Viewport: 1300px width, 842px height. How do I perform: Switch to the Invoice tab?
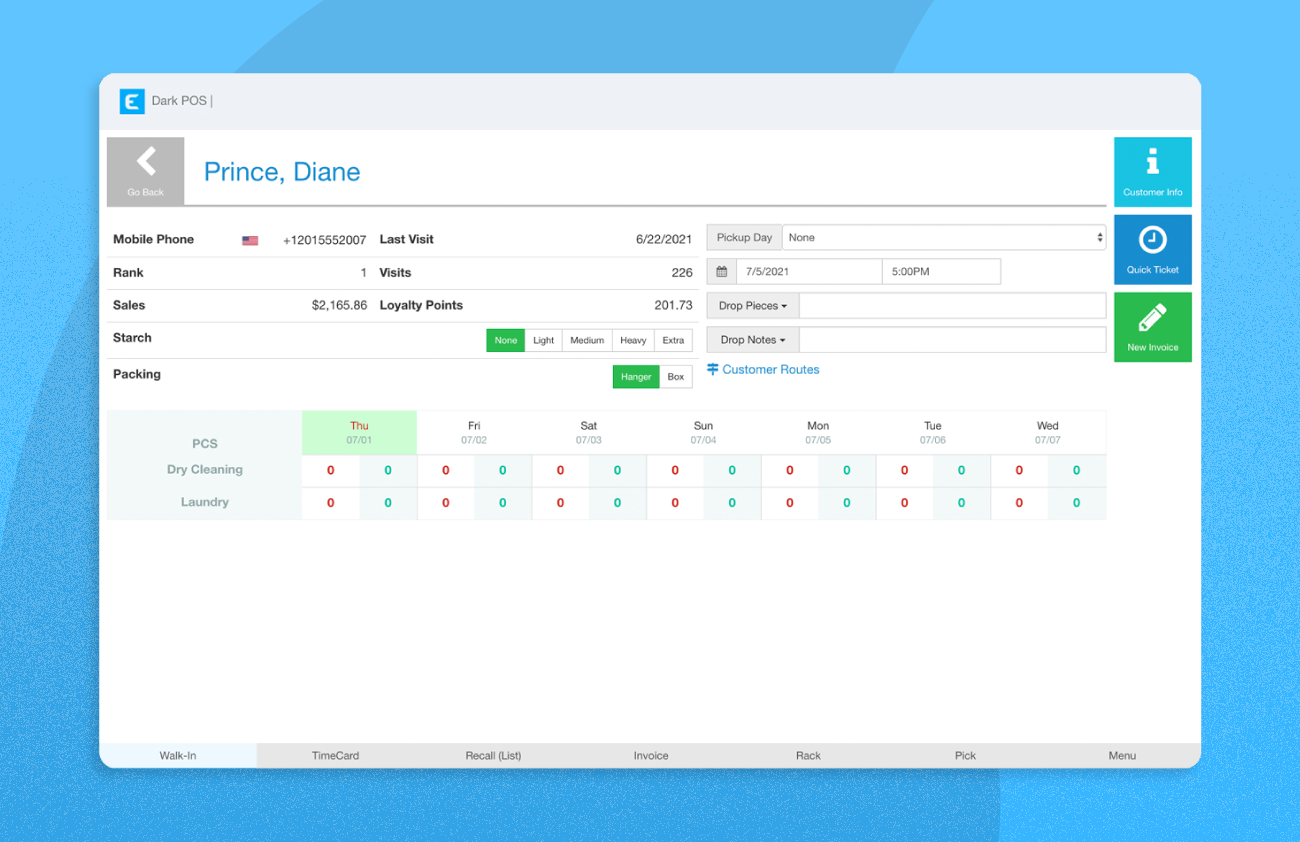tap(651, 755)
